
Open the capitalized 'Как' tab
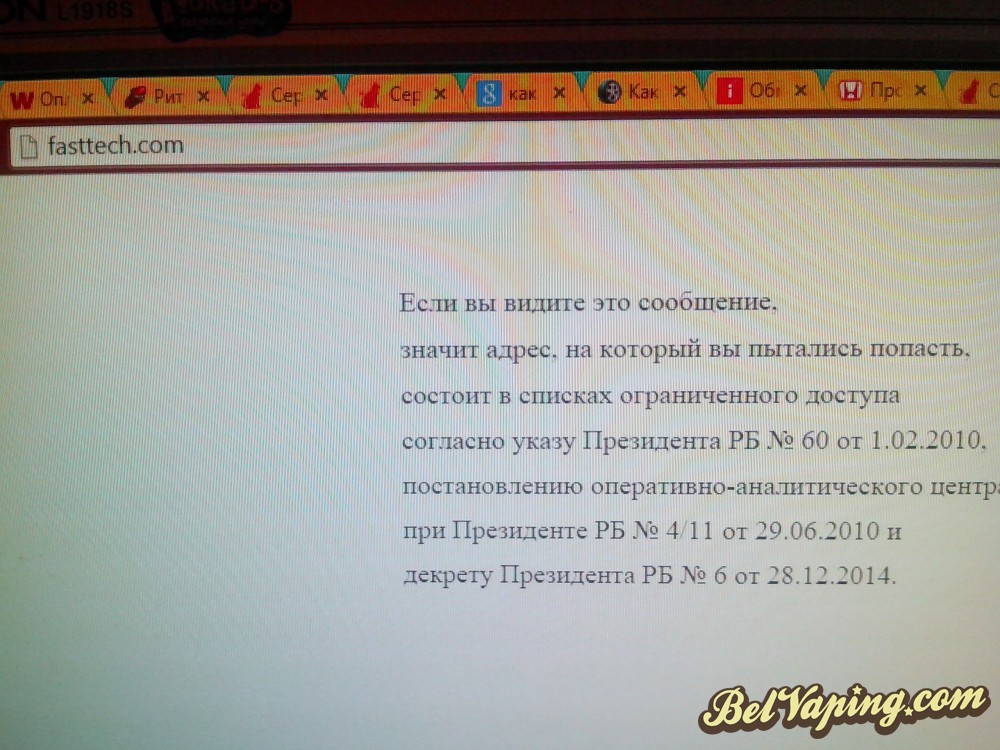643,92
